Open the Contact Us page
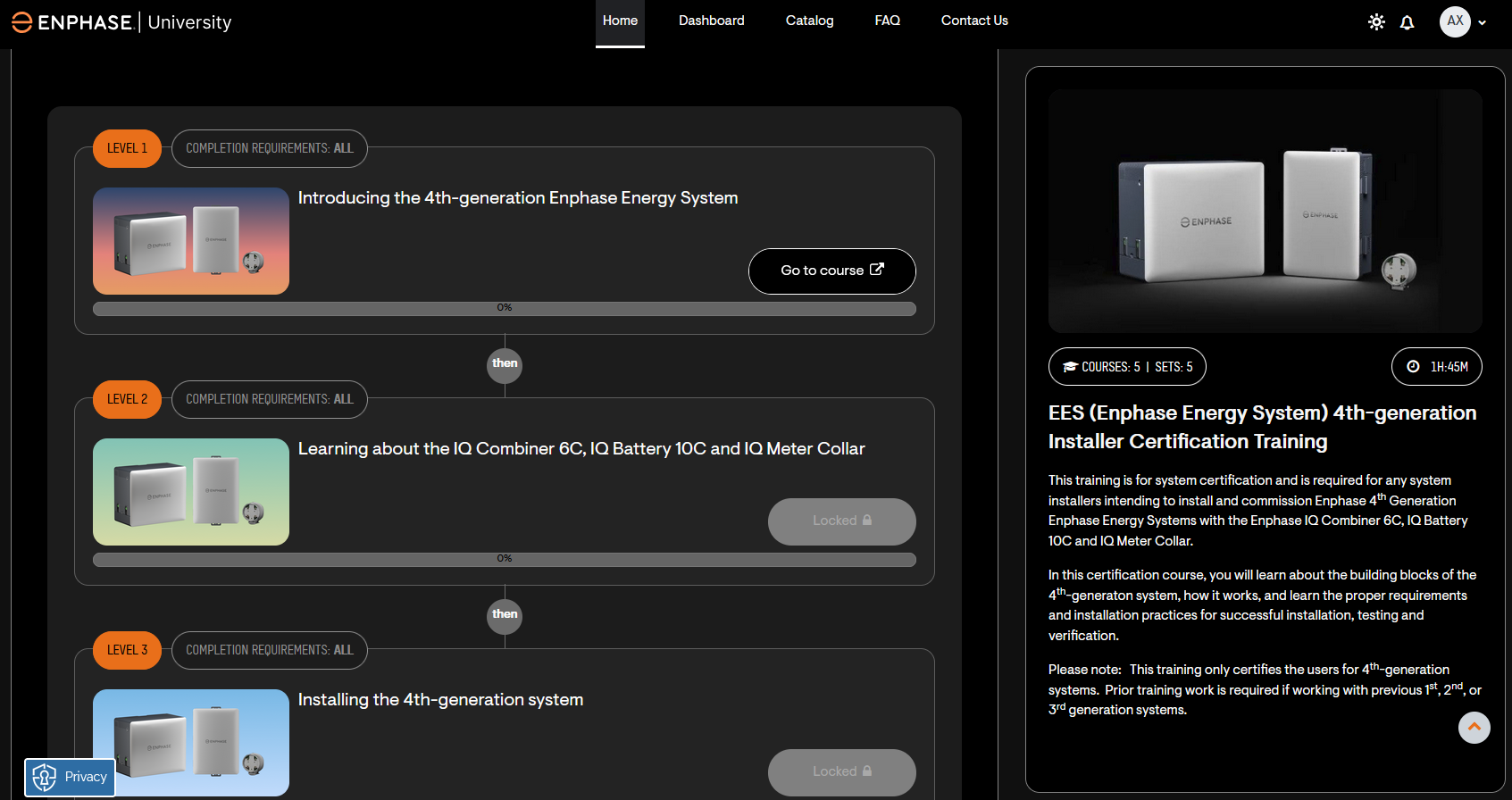The width and height of the screenshot is (1512, 800). (974, 21)
